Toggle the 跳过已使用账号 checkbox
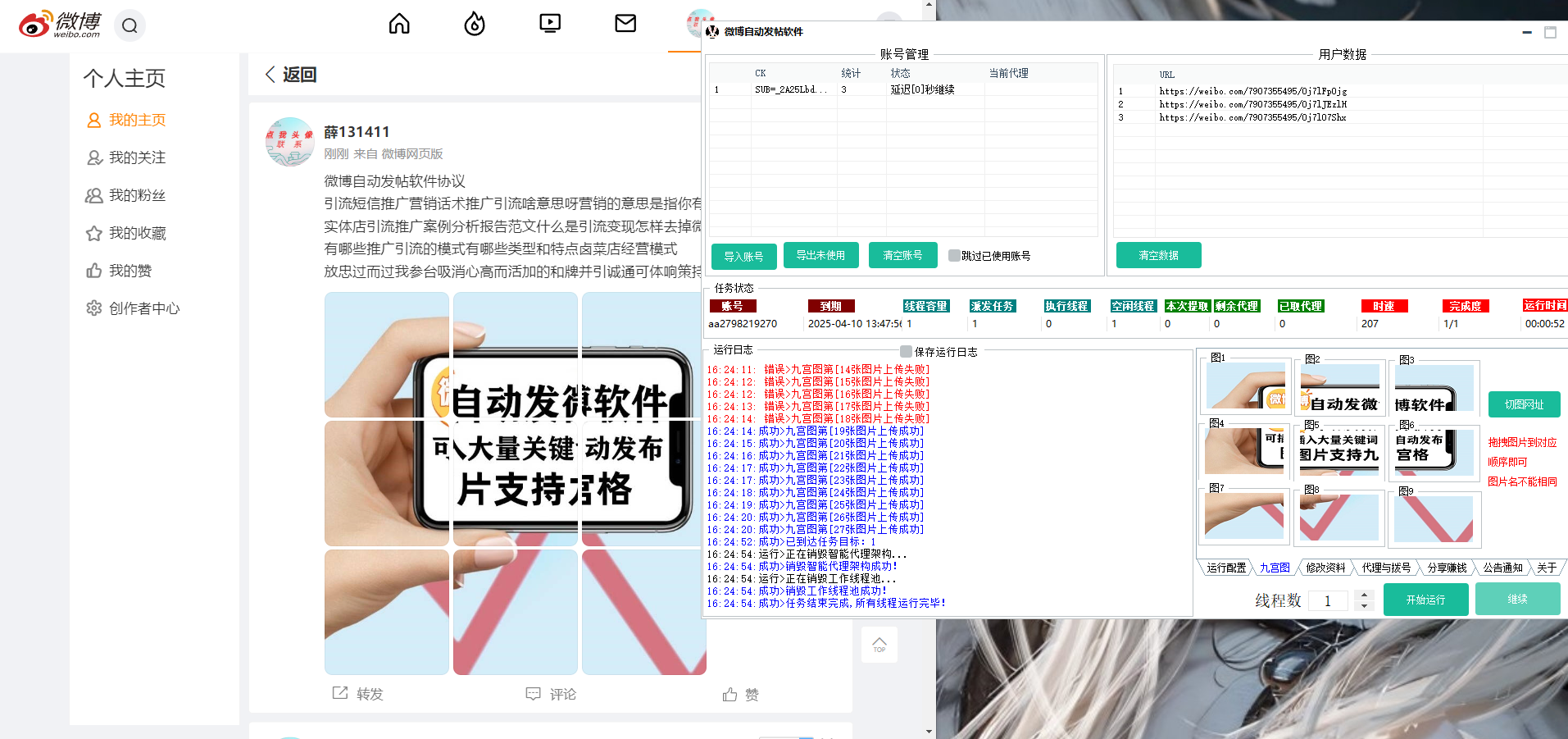 [x=953, y=255]
